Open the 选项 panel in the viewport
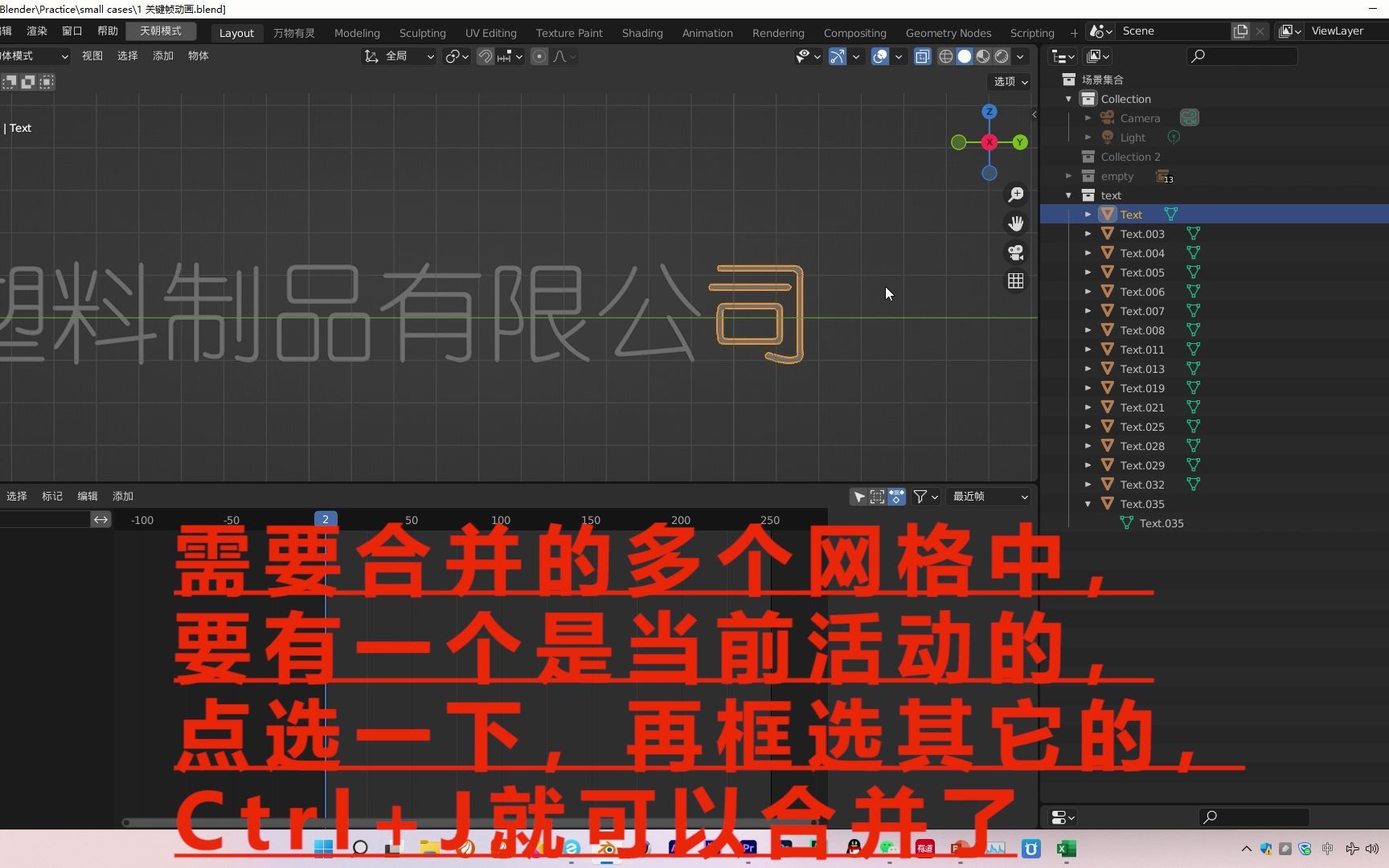Screen dimensions: 1389x868 [x=1008, y=81]
